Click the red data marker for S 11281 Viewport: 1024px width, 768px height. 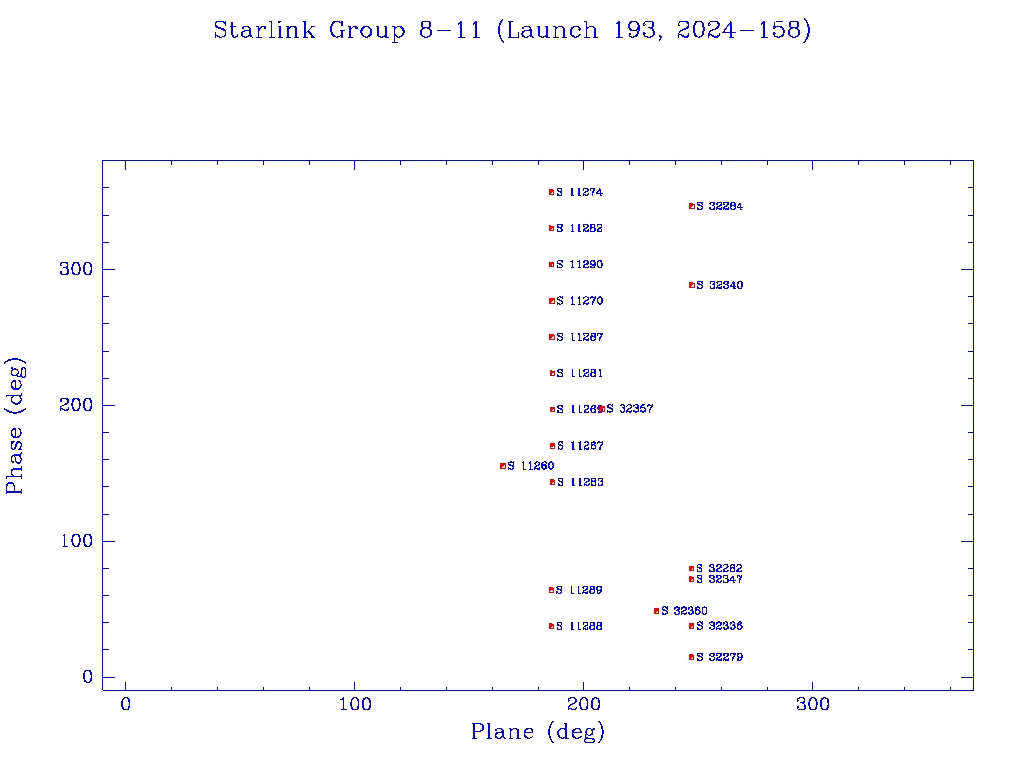(552, 374)
